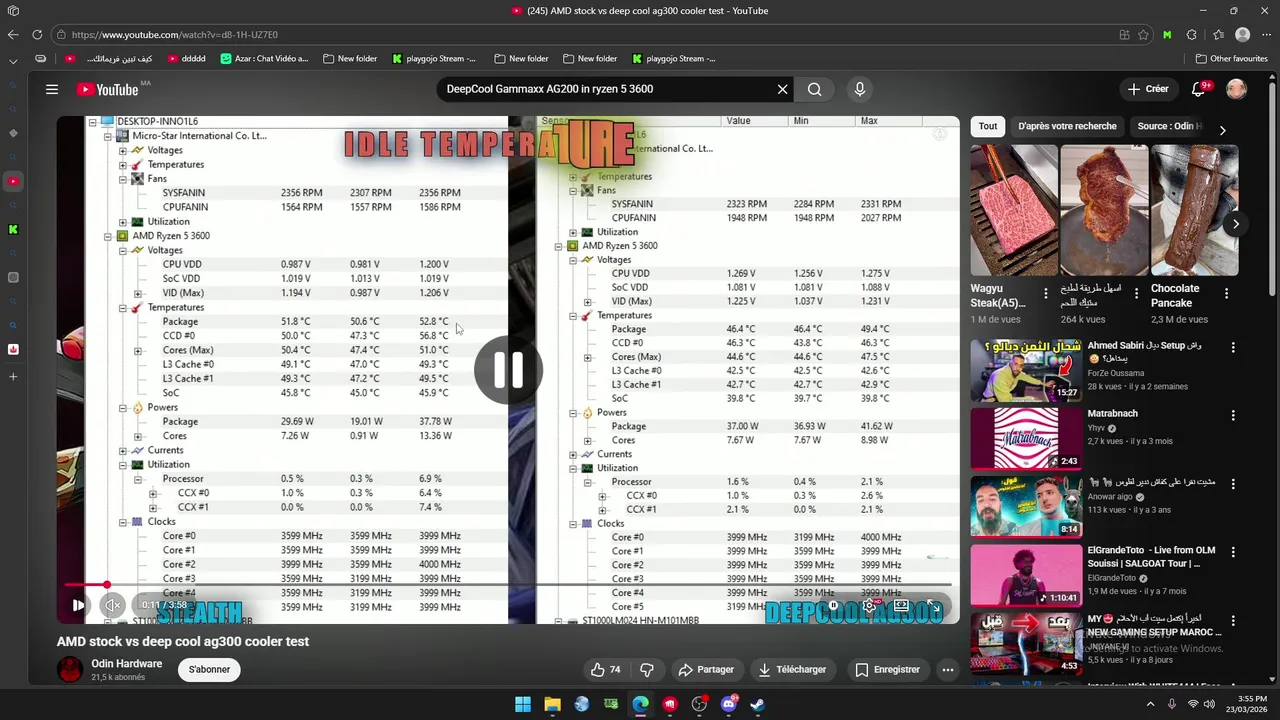This screenshot has height=720, width=1280.
Task: Open Matrabnach video title
Action: pyautogui.click(x=1112, y=413)
